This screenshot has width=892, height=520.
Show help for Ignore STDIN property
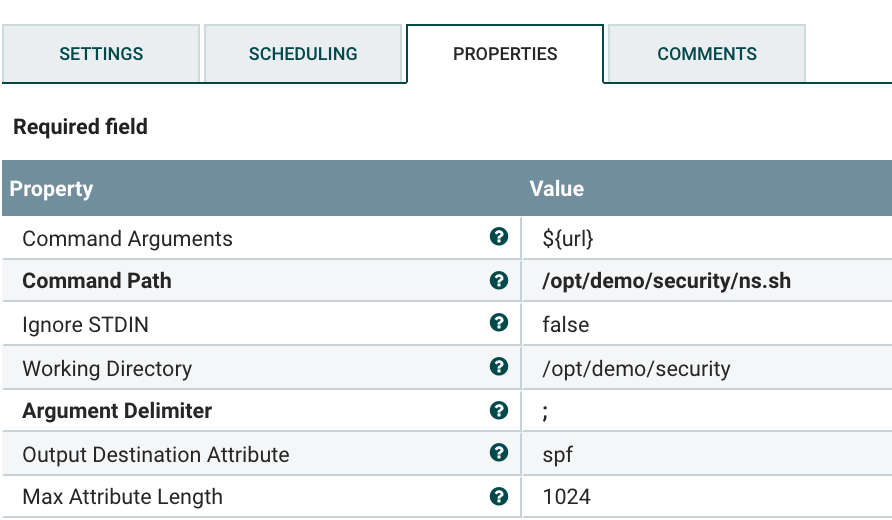coord(498,324)
